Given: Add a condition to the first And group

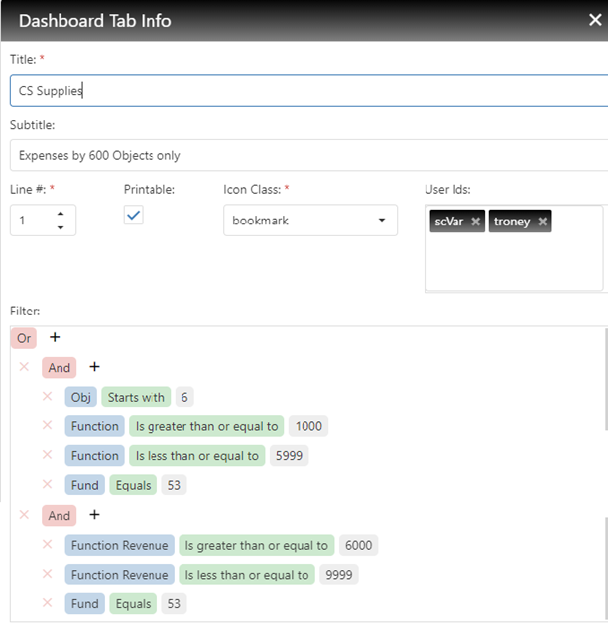Looking at the screenshot, I should click(94, 367).
